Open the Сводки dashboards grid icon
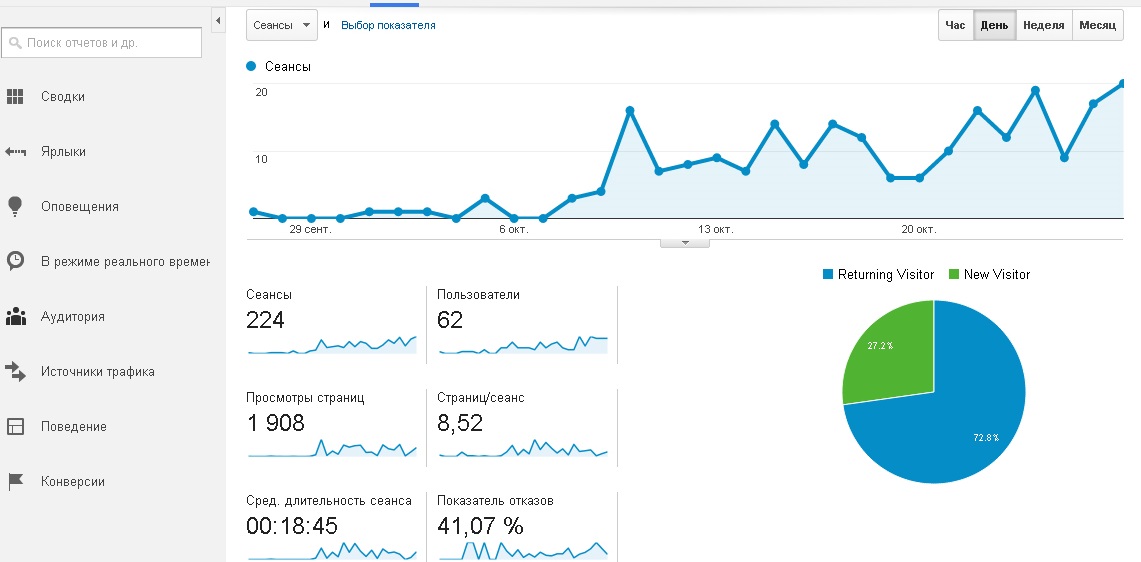Image resolution: width=1141 pixels, height=562 pixels. 15,96
